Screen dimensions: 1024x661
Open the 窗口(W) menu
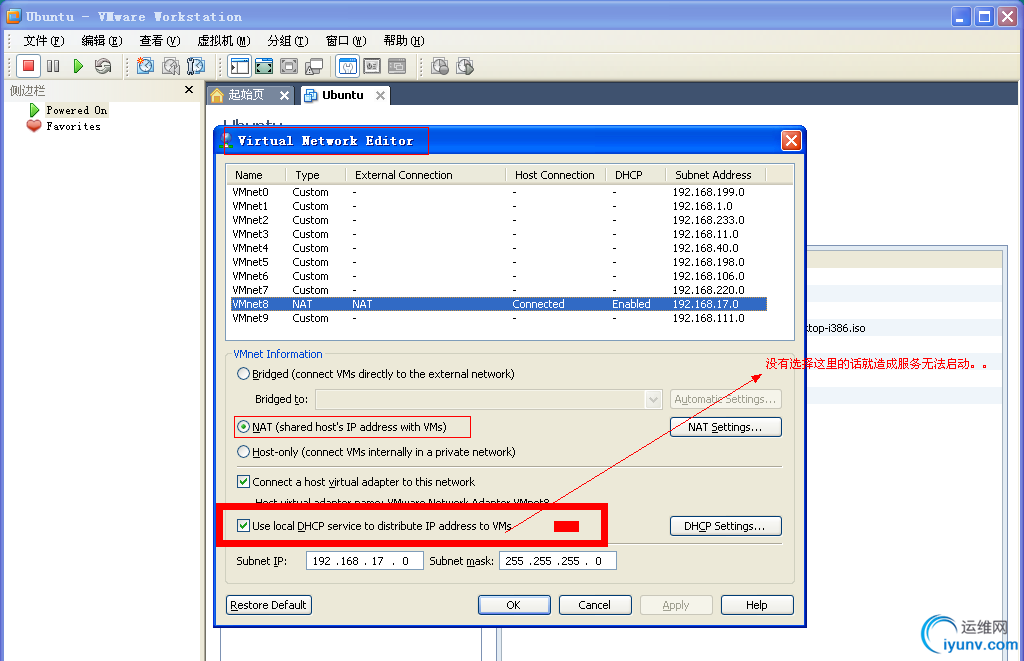point(346,41)
